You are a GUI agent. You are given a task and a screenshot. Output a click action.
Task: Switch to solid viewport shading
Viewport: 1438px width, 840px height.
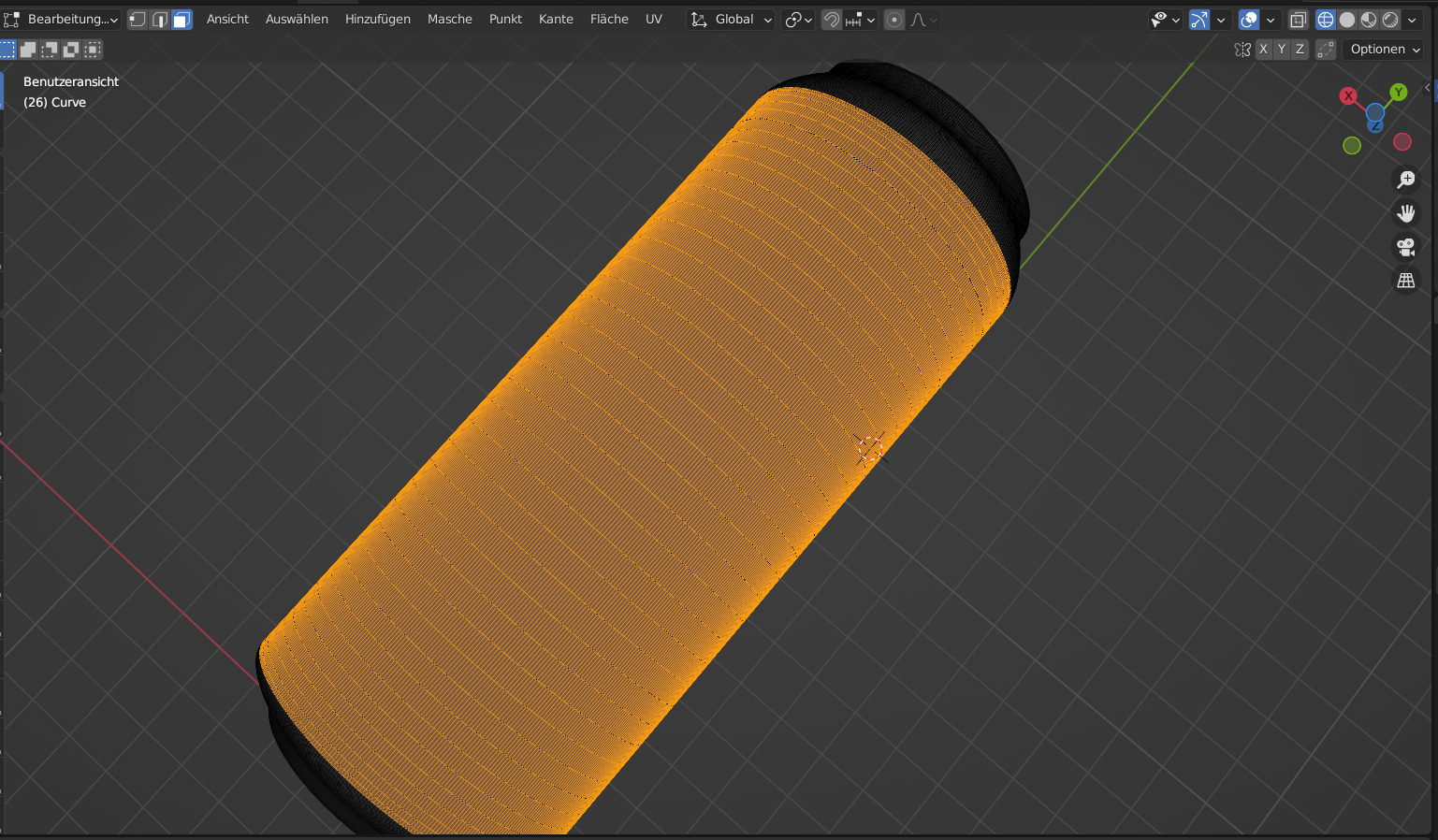coord(1347,20)
